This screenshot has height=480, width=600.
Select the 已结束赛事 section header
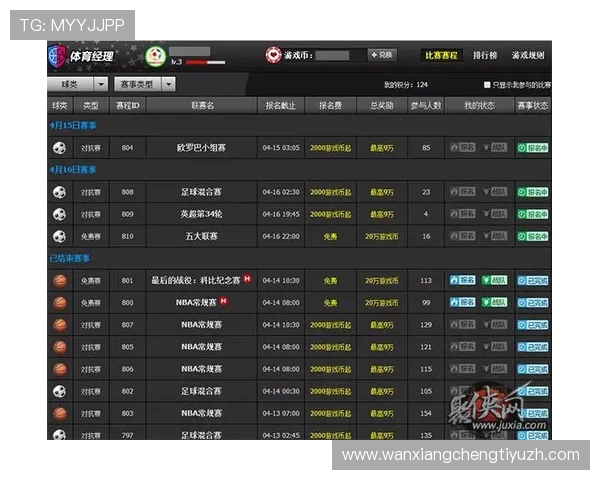pyautogui.click(x=69, y=258)
